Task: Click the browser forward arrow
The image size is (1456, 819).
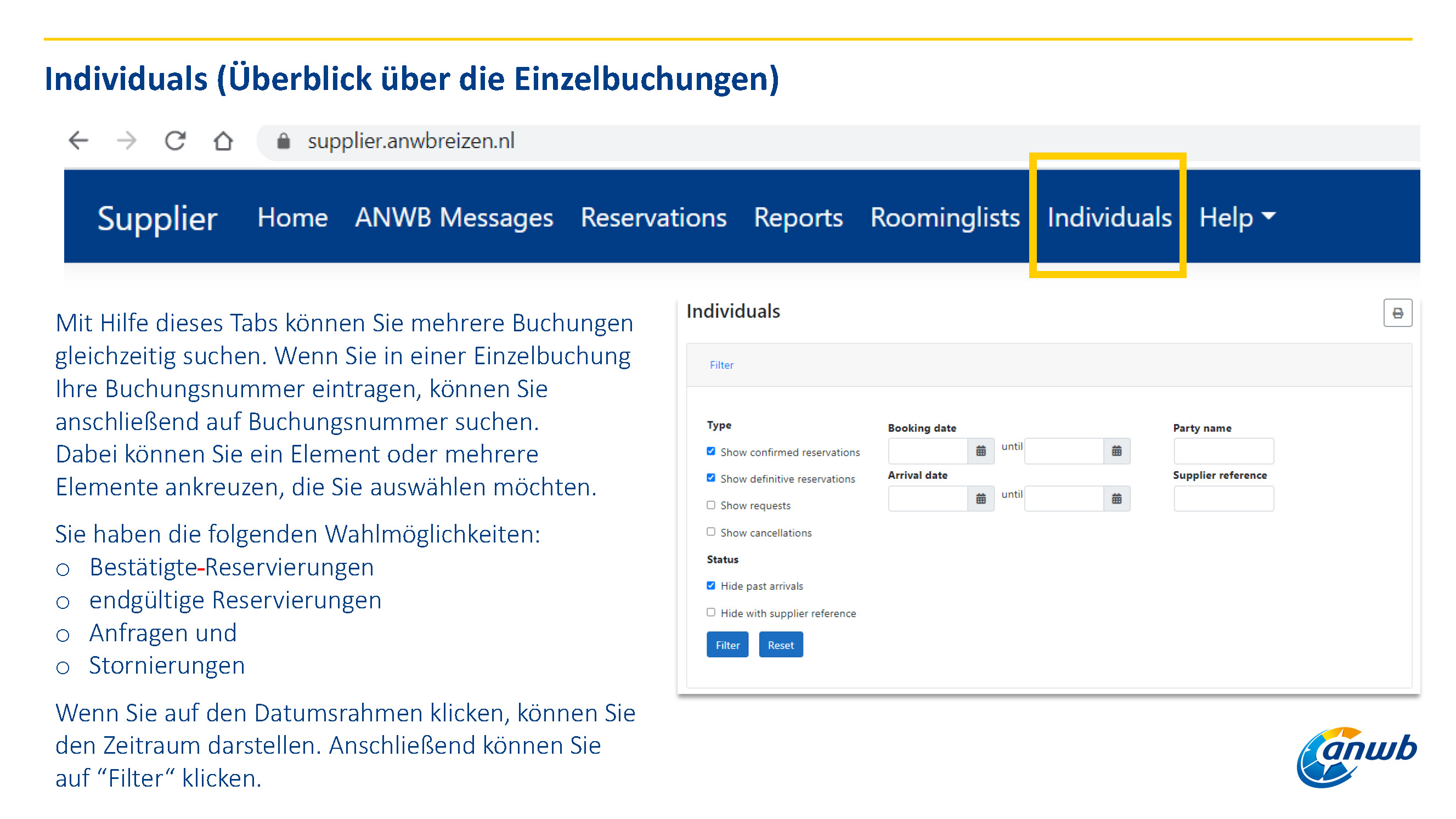Action: tap(127, 140)
